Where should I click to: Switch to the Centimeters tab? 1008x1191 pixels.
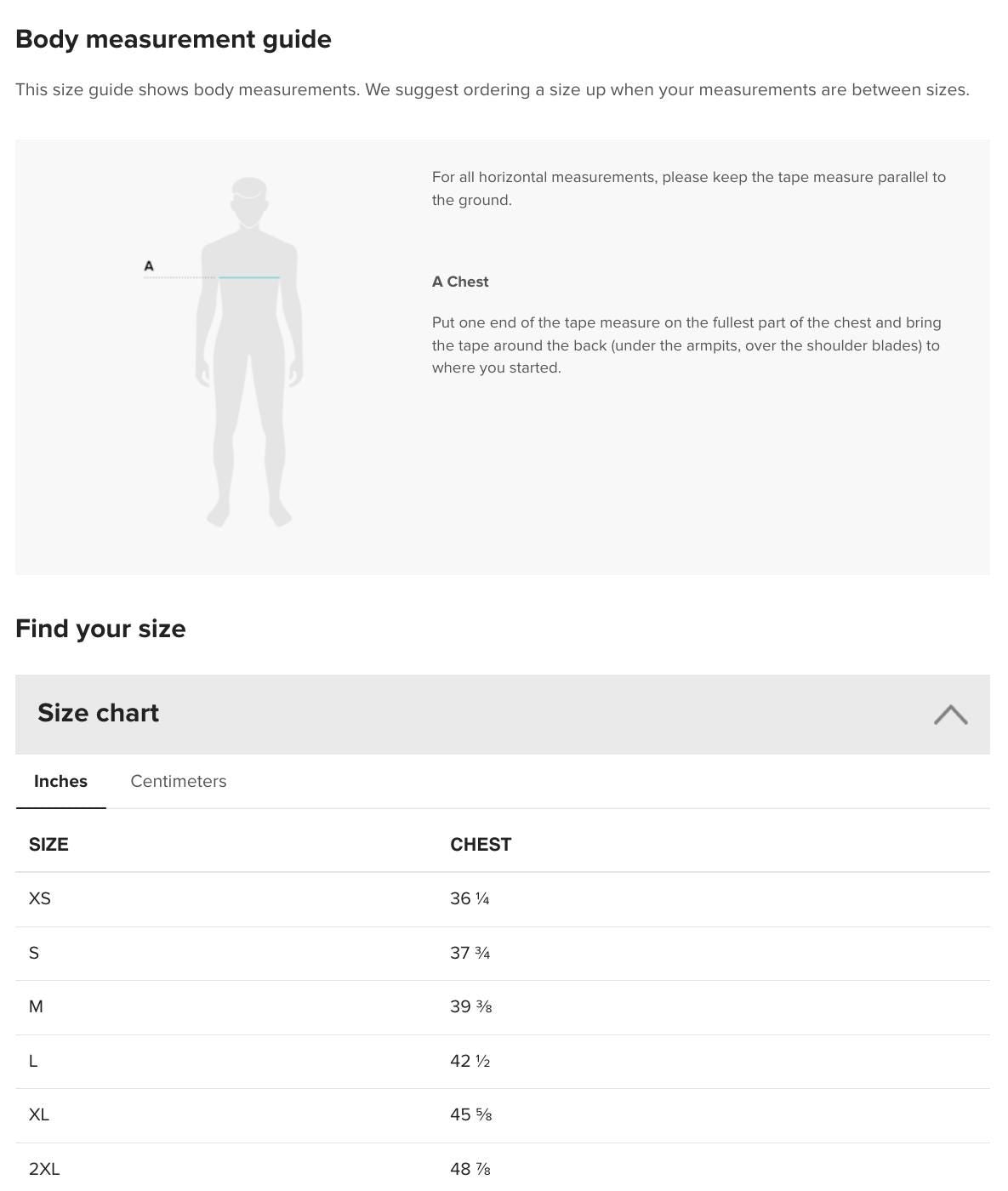pos(179,781)
